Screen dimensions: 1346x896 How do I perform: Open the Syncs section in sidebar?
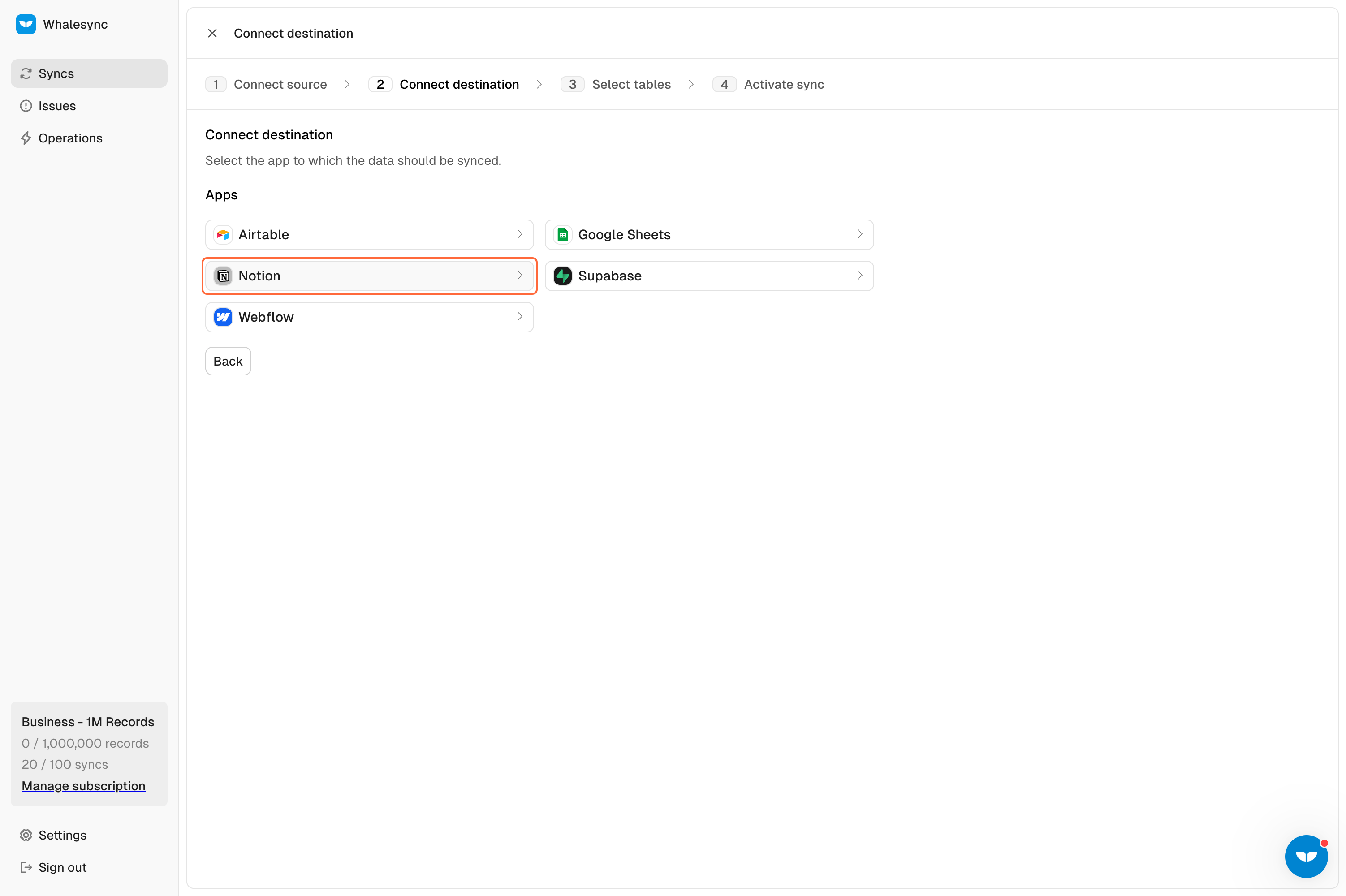pyautogui.click(x=89, y=74)
